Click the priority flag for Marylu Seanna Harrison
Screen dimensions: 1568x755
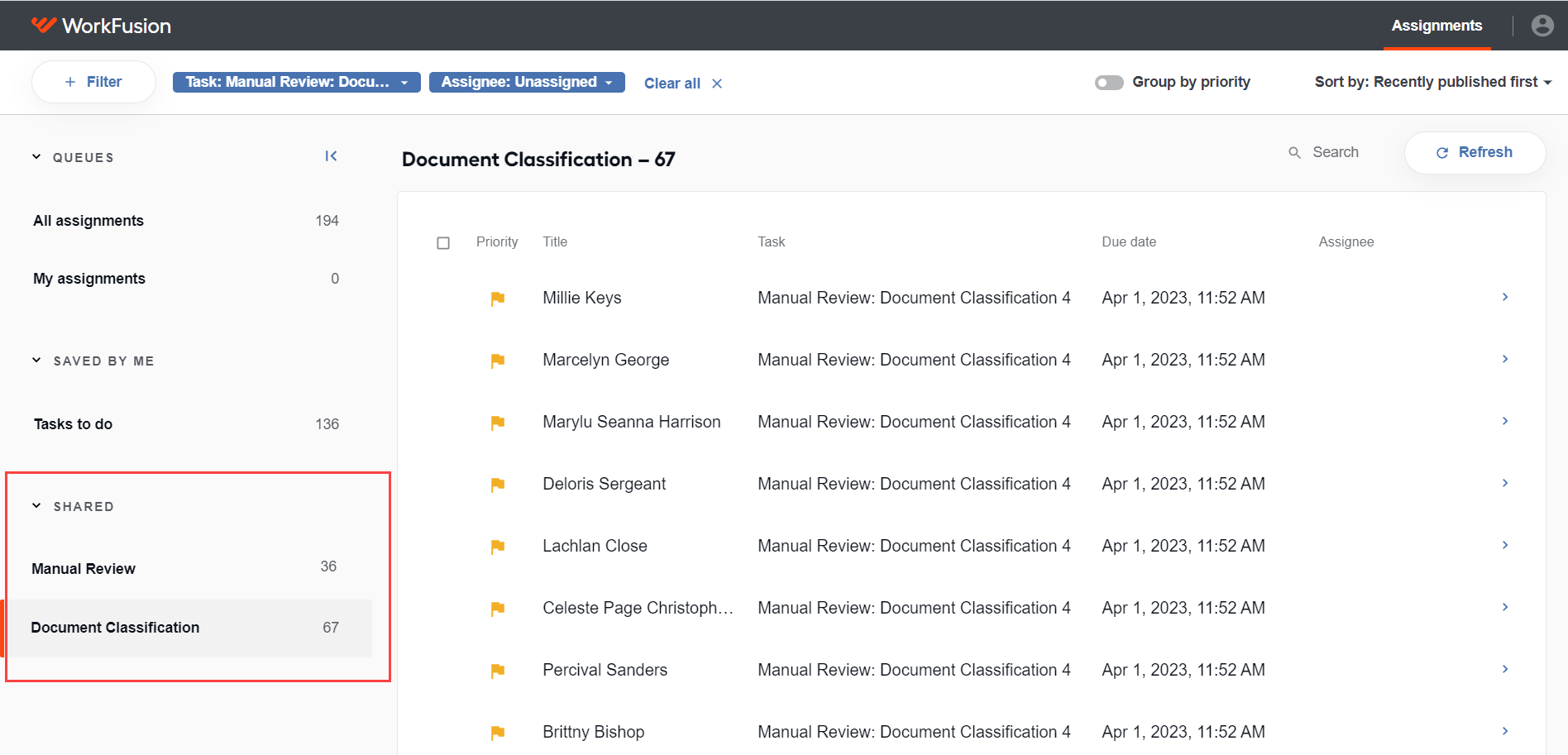[498, 423]
